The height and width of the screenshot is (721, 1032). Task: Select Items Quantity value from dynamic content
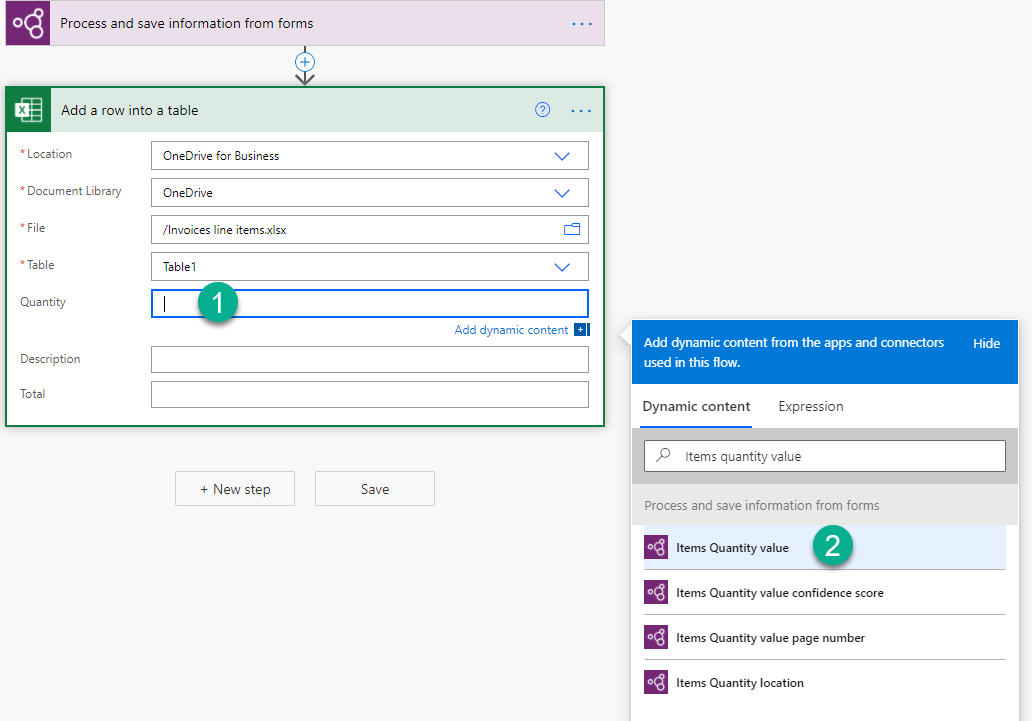(733, 547)
